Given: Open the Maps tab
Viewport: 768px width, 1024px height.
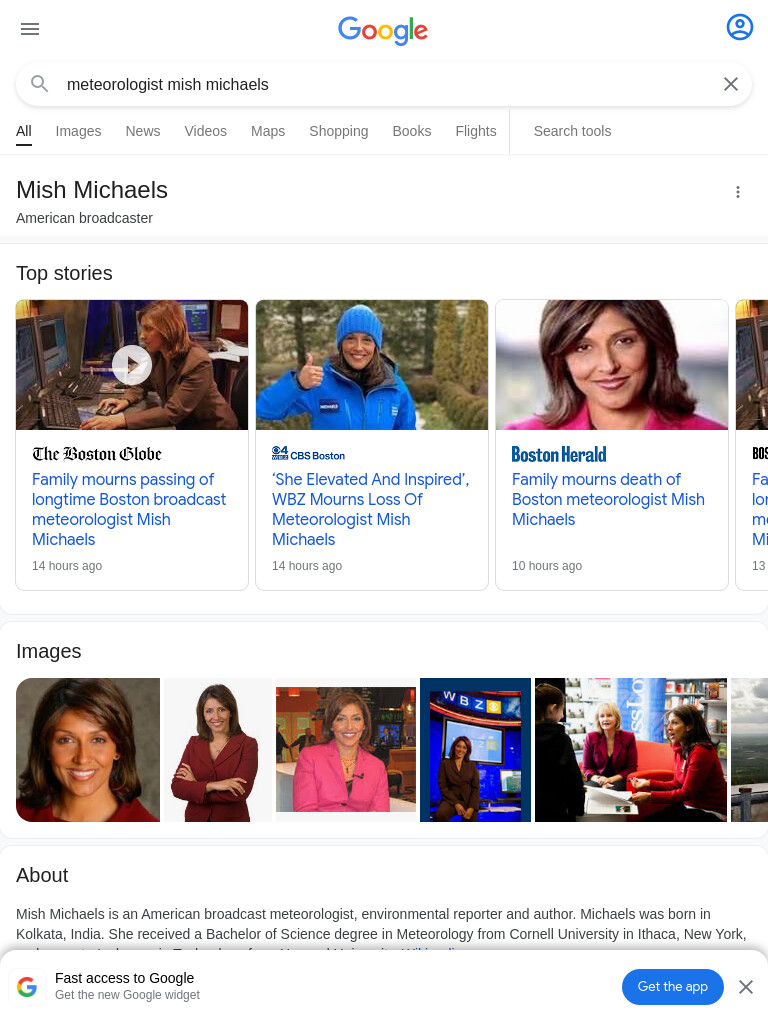Looking at the screenshot, I should tap(268, 131).
